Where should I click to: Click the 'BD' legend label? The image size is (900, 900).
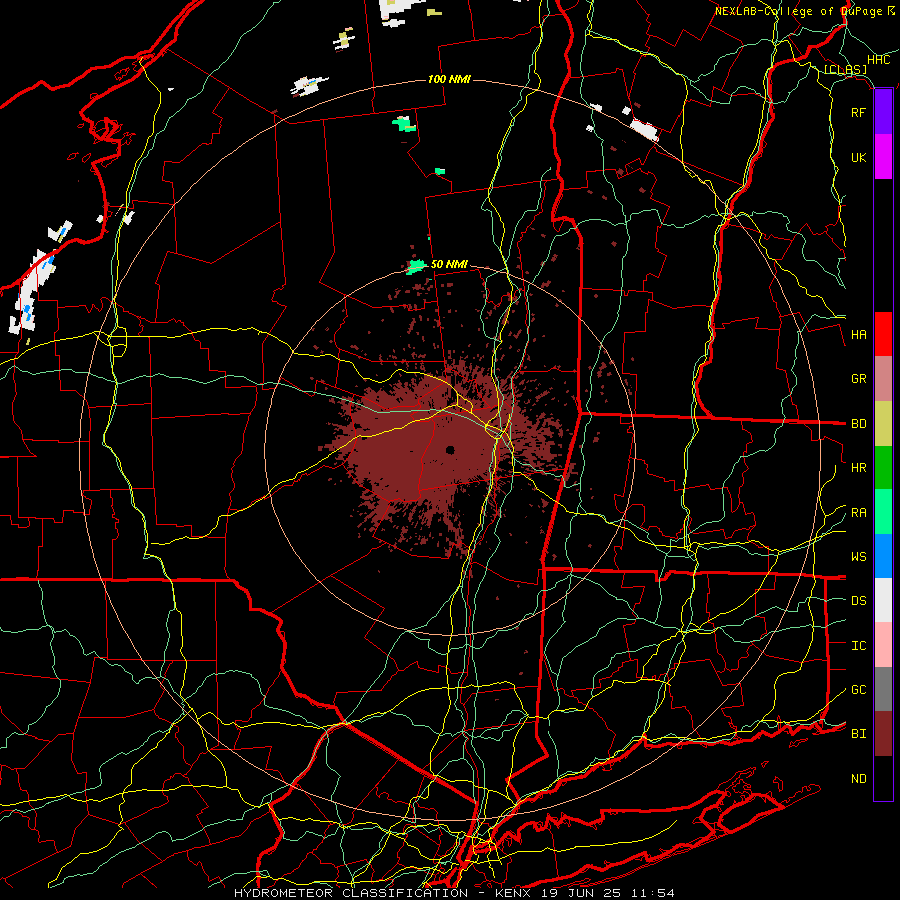[x=858, y=424]
